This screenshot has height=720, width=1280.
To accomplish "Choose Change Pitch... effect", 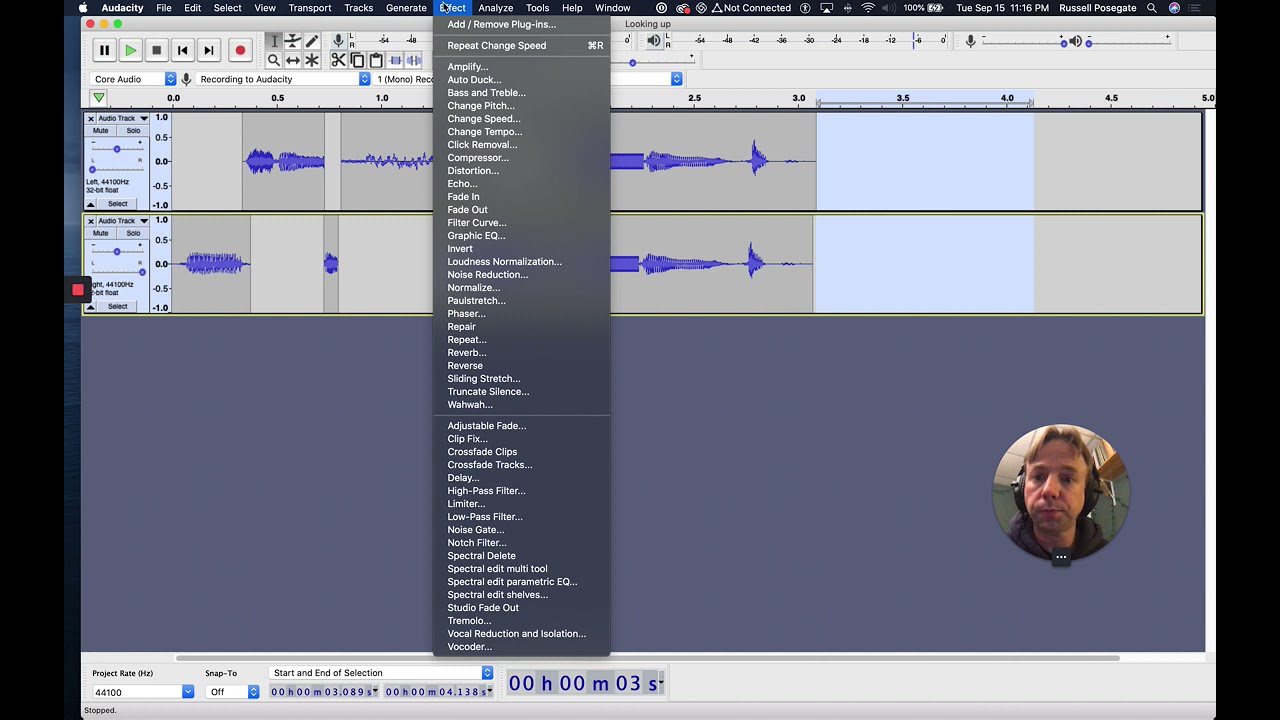I will pos(481,106).
